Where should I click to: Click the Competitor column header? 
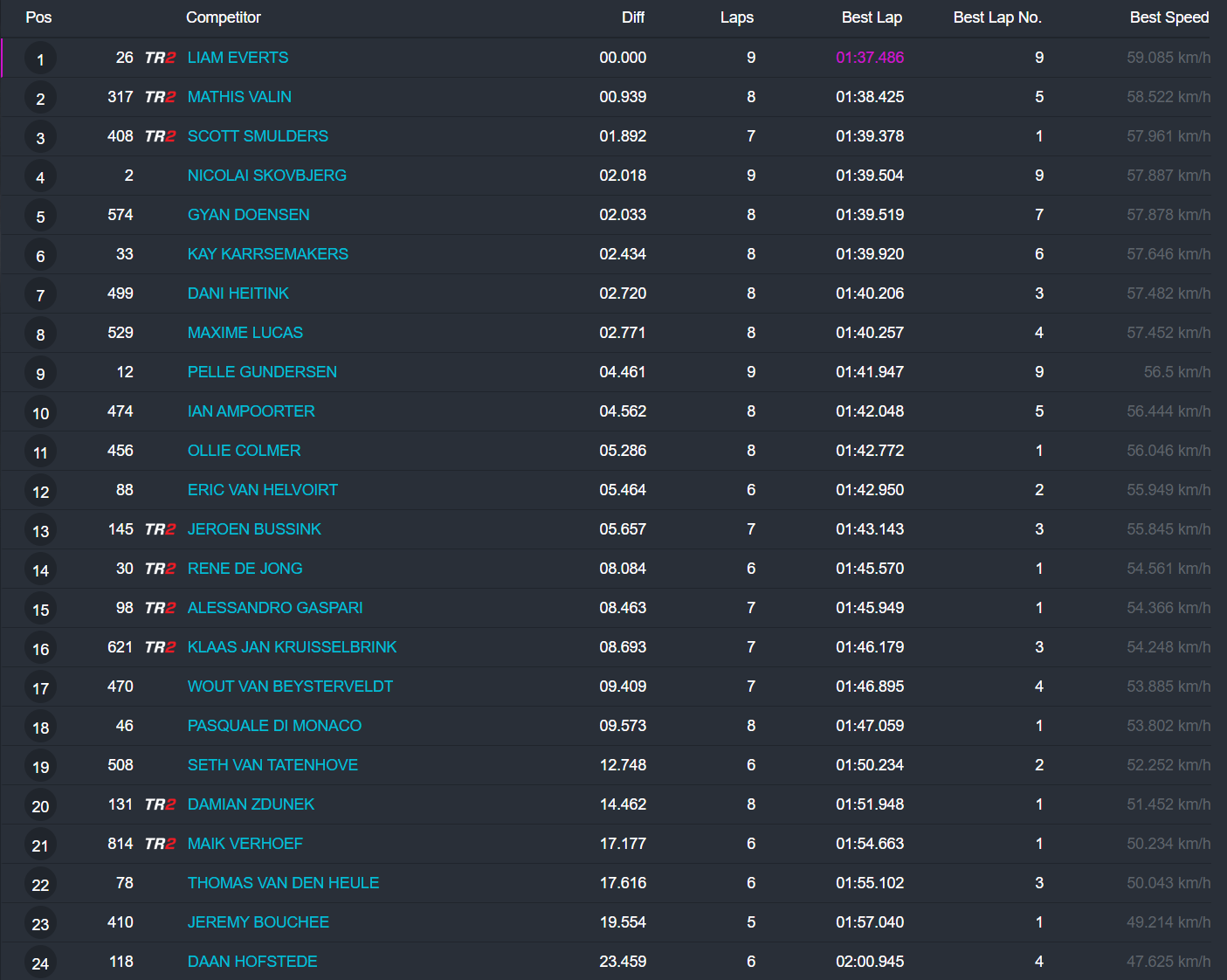point(223,17)
